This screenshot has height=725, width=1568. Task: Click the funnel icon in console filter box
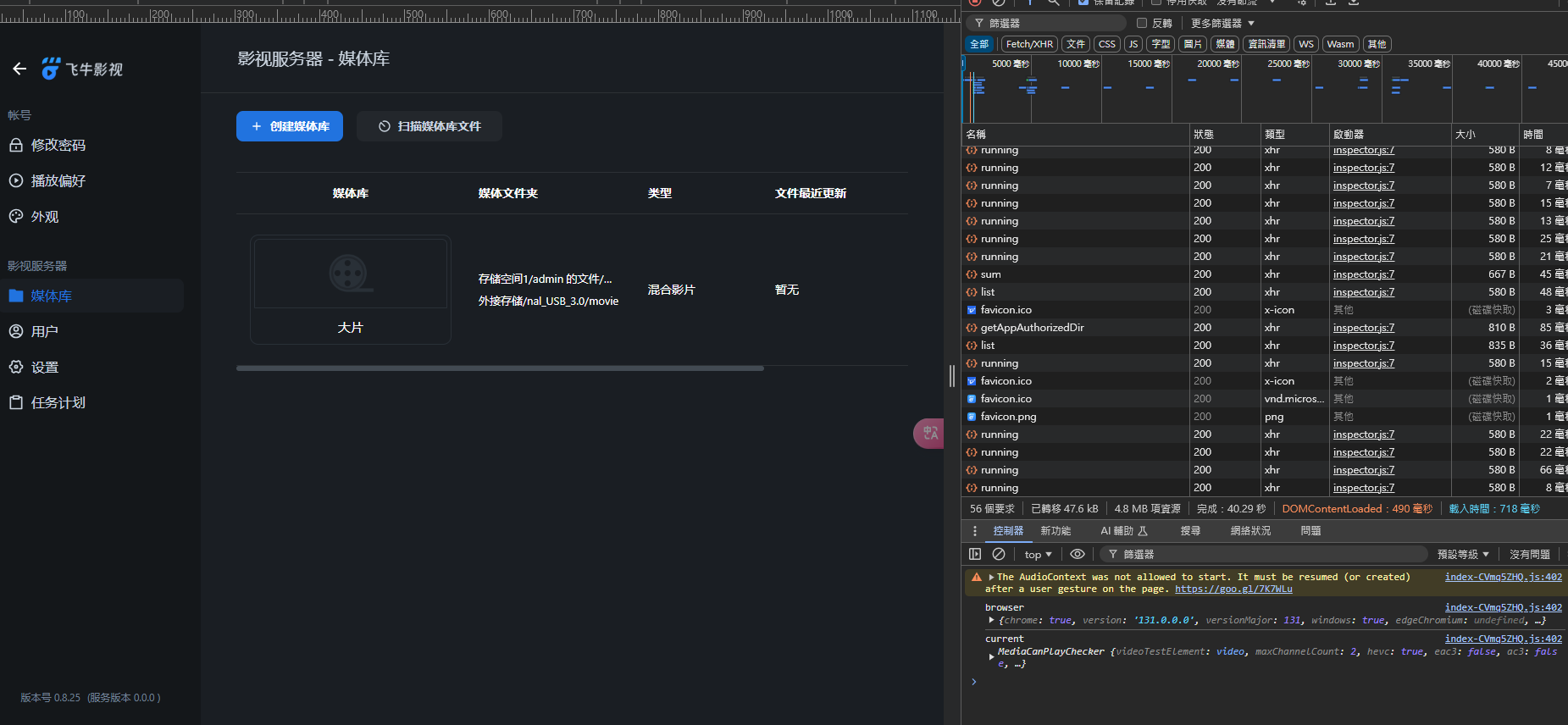[x=1113, y=554]
